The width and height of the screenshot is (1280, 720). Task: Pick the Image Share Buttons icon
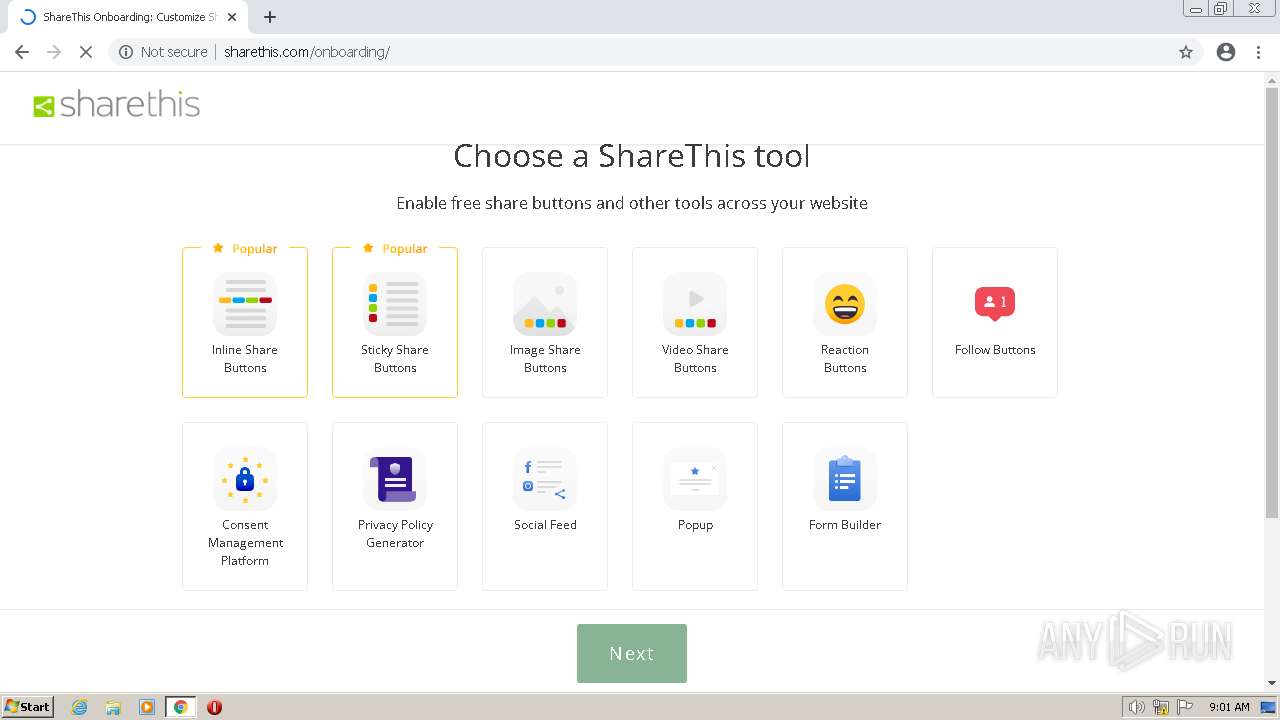coord(545,304)
